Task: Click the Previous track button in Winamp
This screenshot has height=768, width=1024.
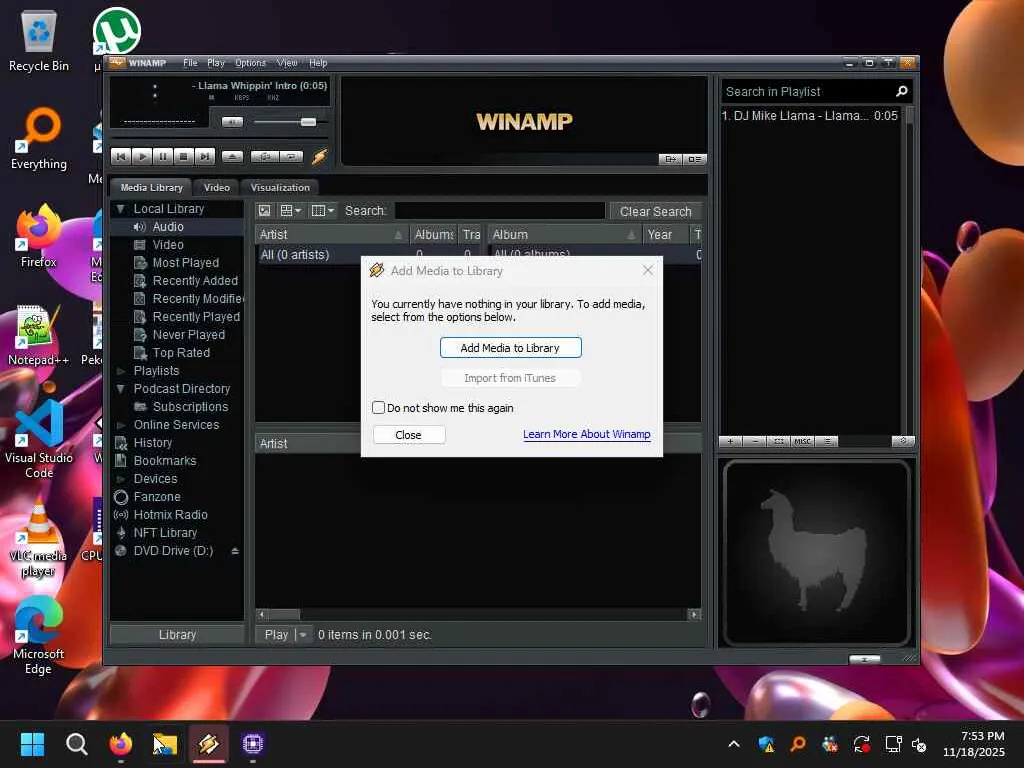Action: (x=121, y=157)
